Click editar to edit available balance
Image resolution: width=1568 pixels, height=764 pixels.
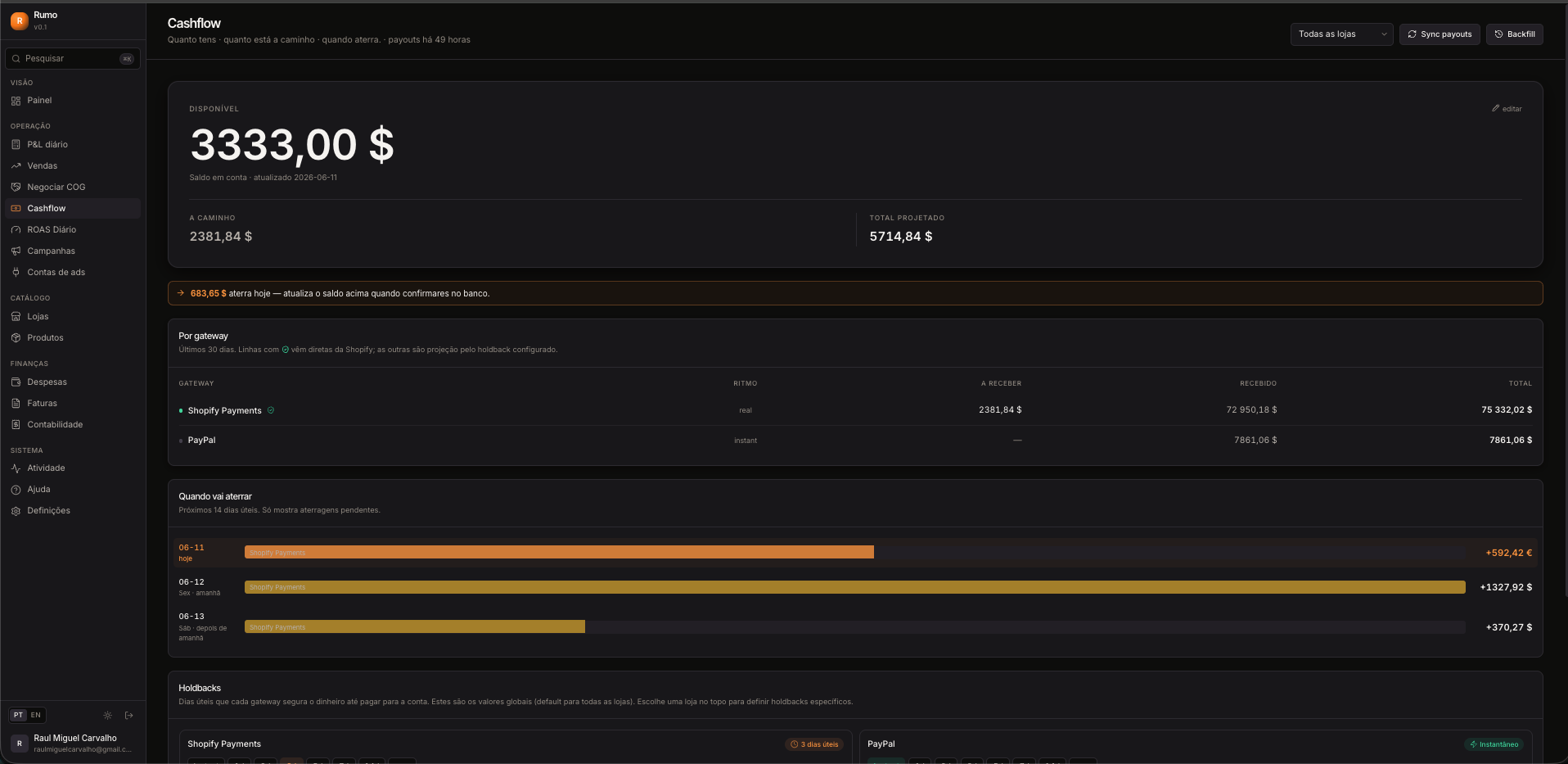[1507, 109]
